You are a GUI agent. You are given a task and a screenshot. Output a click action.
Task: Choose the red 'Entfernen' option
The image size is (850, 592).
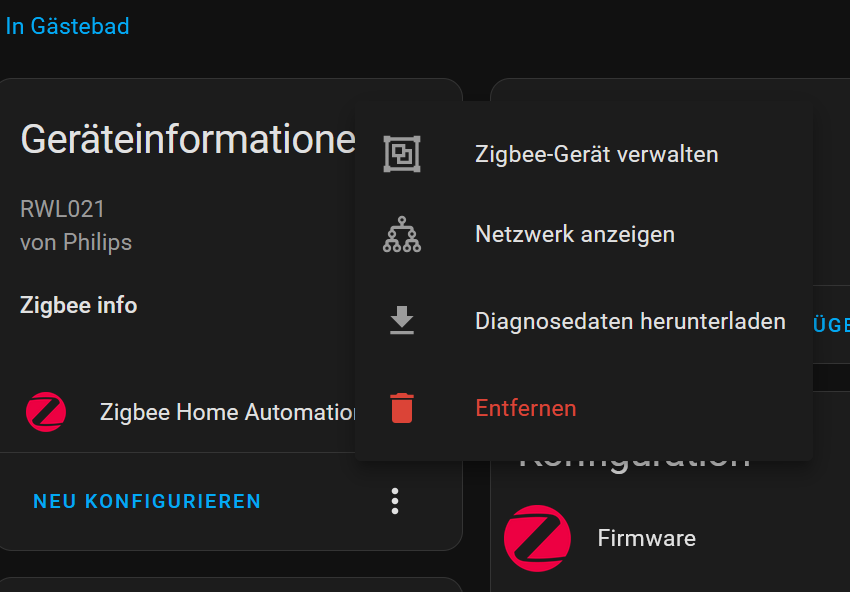click(525, 408)
